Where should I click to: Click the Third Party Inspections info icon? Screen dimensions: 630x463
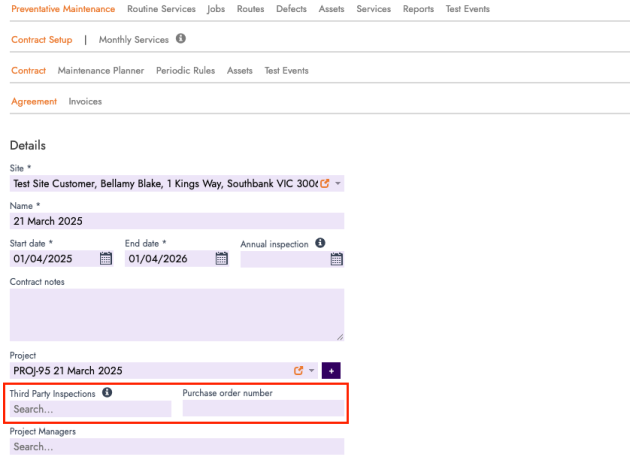[107, 393]
